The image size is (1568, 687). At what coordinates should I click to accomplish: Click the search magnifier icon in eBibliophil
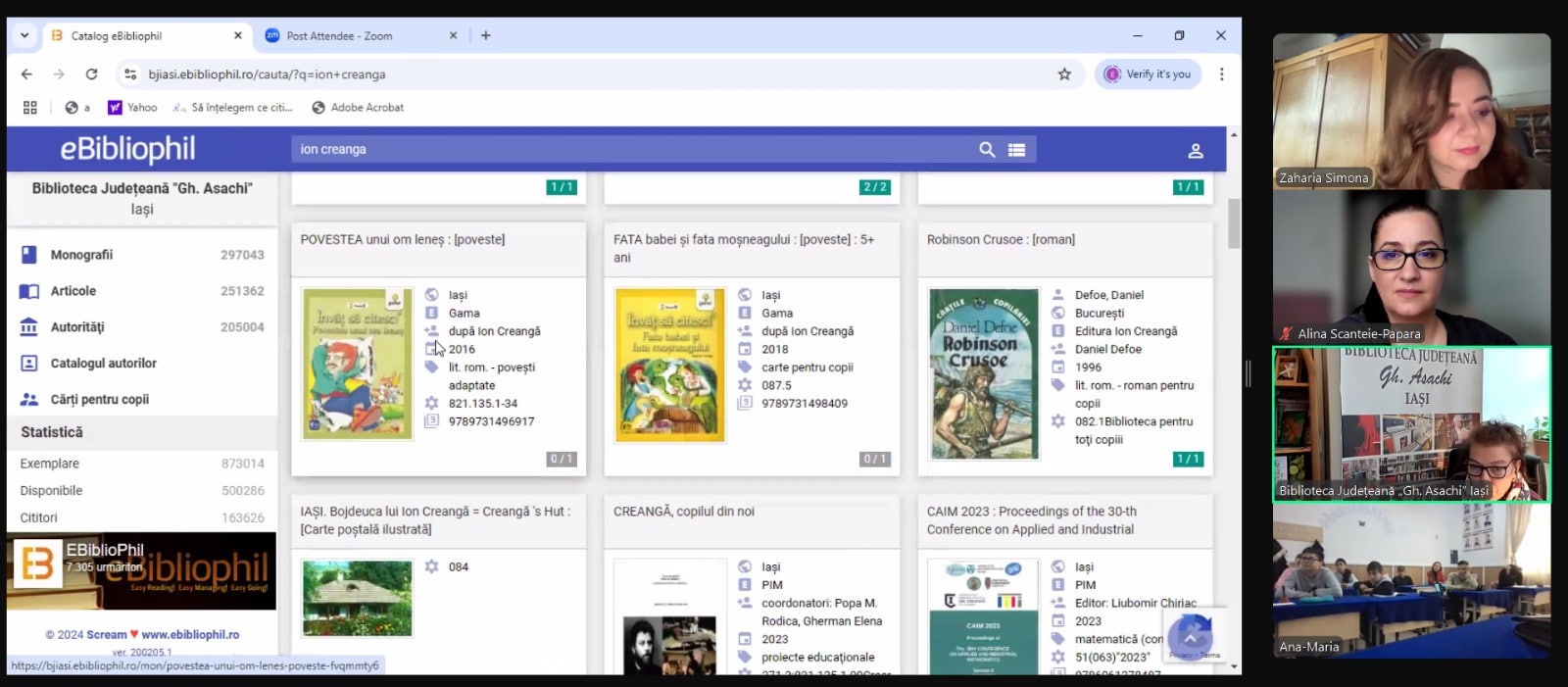click(x=987, y=149)
